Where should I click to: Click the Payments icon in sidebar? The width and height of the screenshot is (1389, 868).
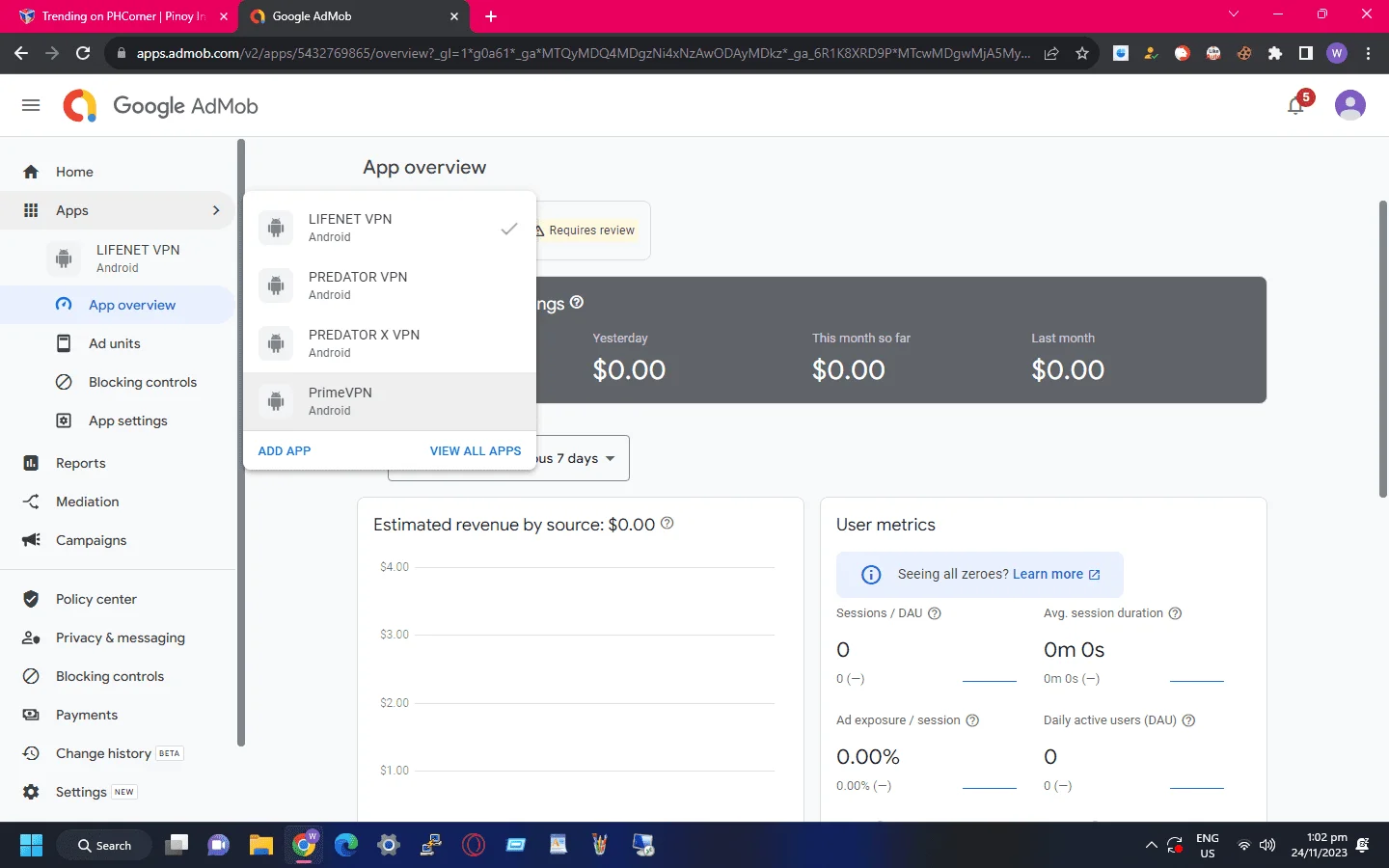tap(31, 715)
